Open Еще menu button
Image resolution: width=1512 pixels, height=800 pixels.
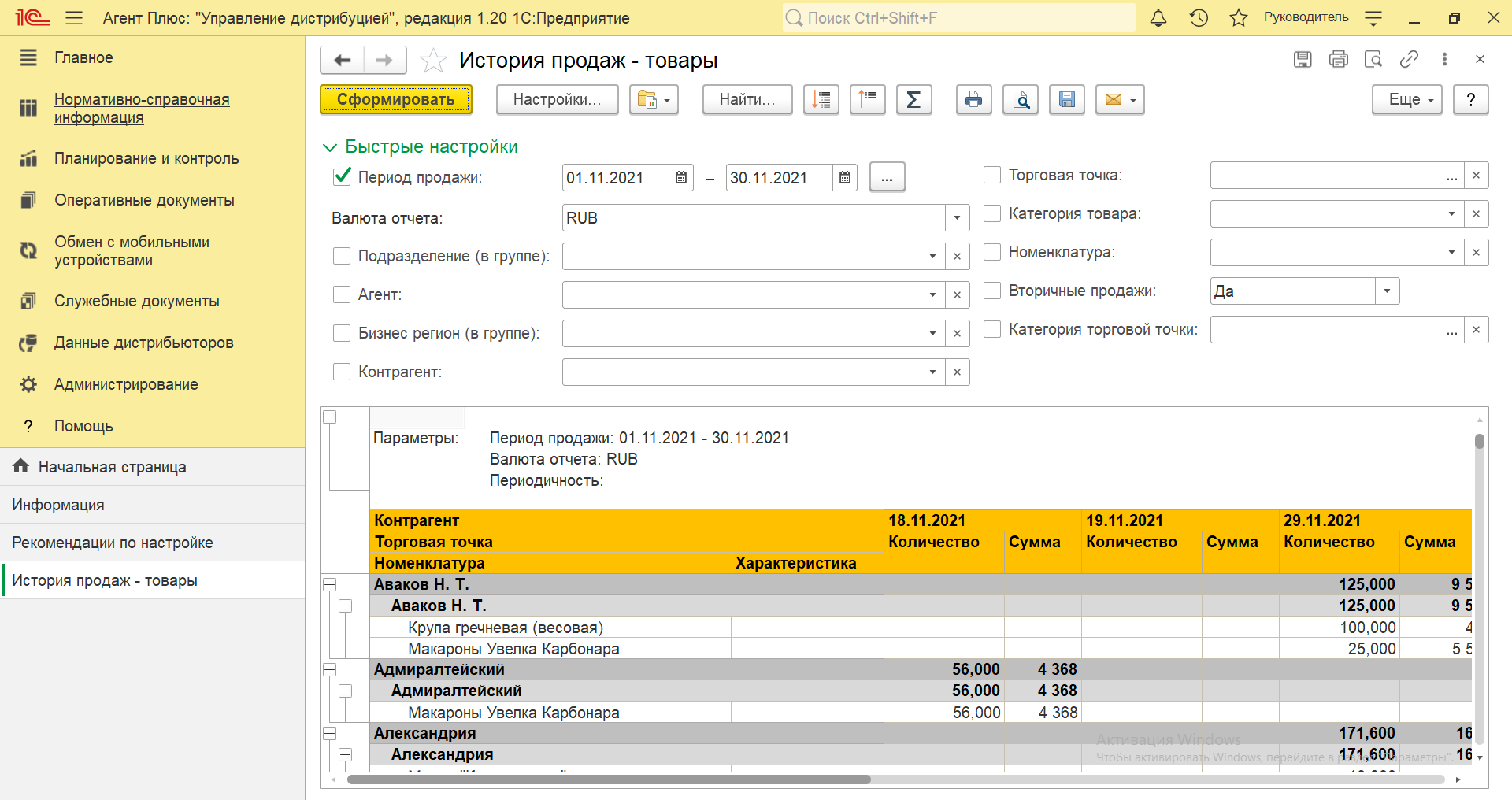click(x=1406, y=100)
